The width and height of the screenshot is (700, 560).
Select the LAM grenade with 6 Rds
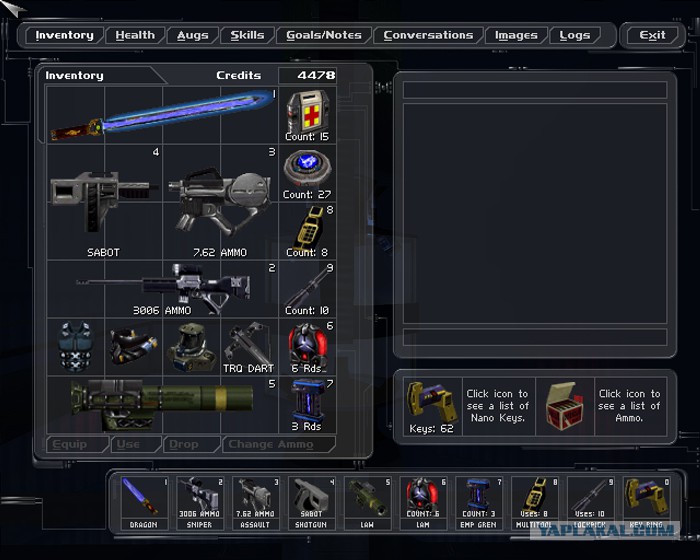click(307, 347)
